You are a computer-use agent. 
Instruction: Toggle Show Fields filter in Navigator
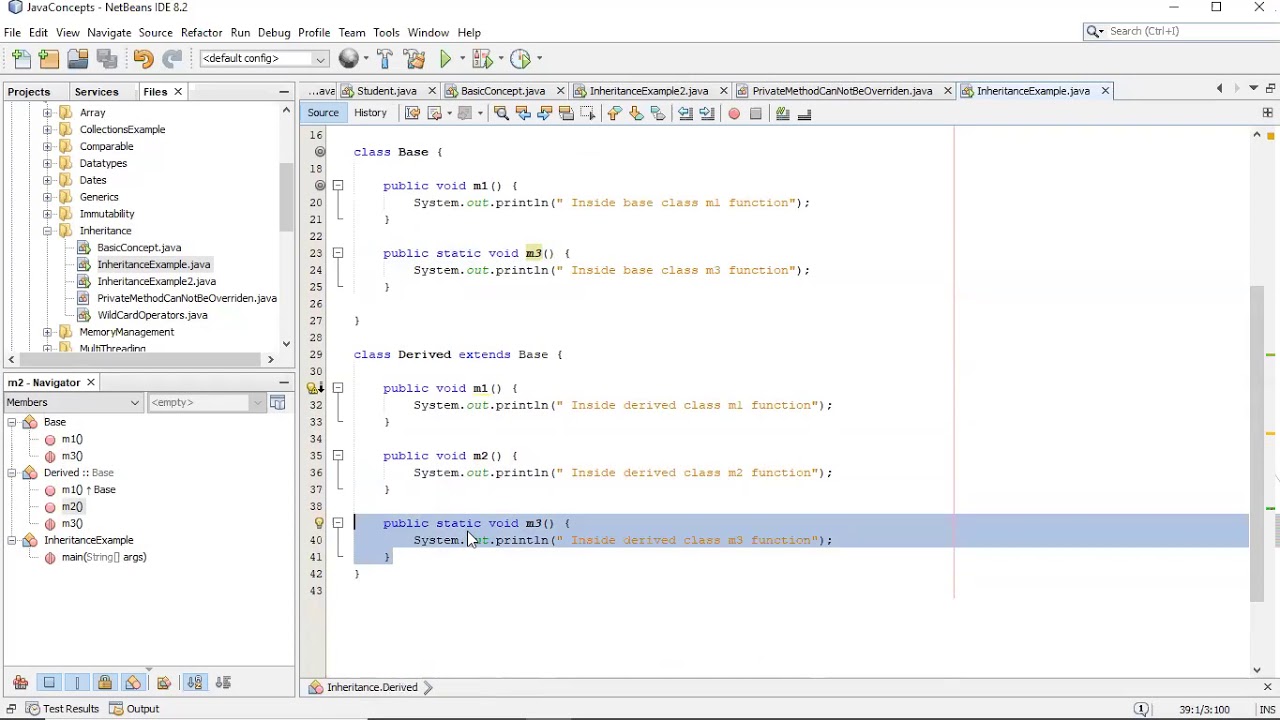[49, 683]
